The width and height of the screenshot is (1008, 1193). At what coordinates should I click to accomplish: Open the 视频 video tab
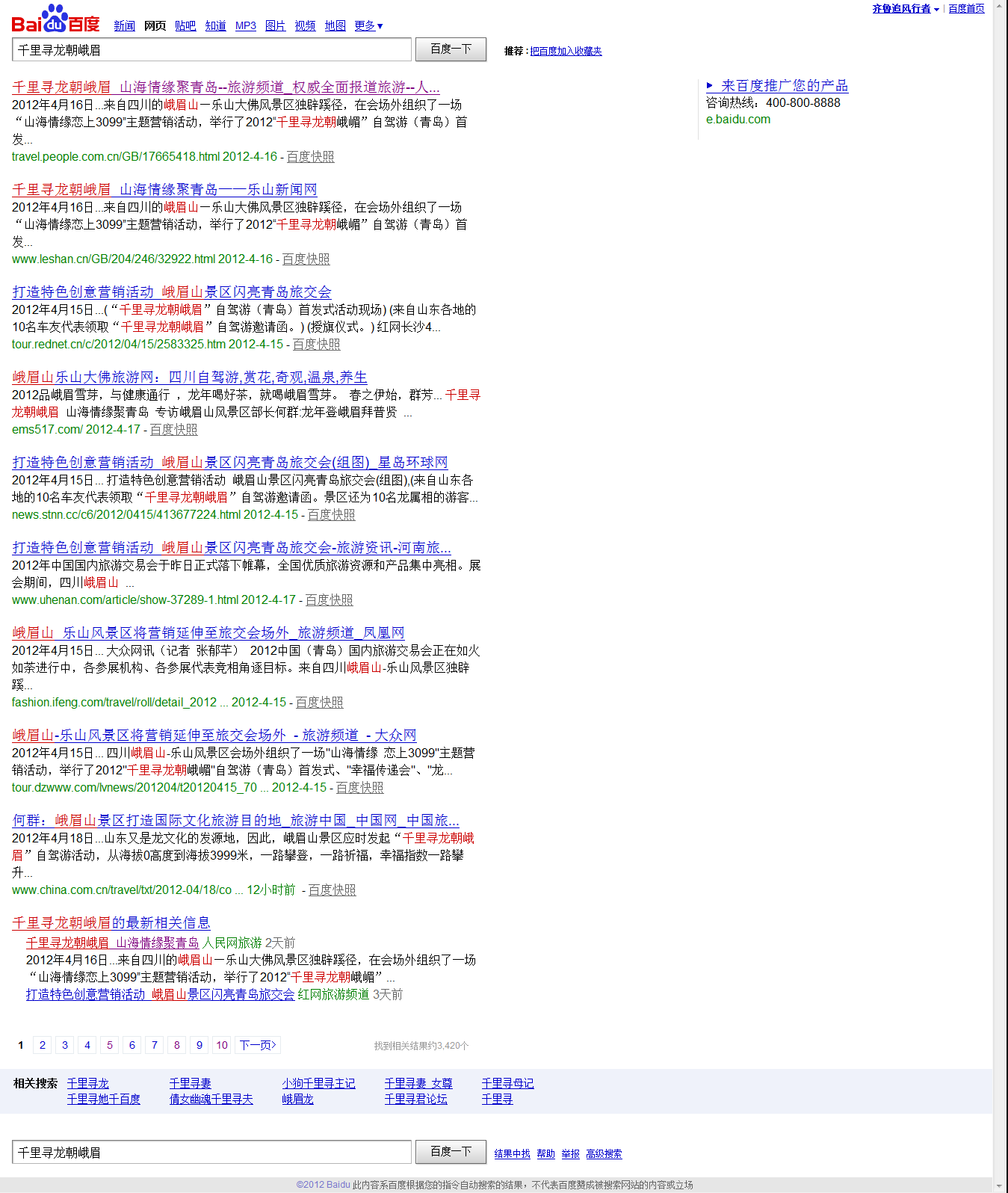[x=306, y=26]
